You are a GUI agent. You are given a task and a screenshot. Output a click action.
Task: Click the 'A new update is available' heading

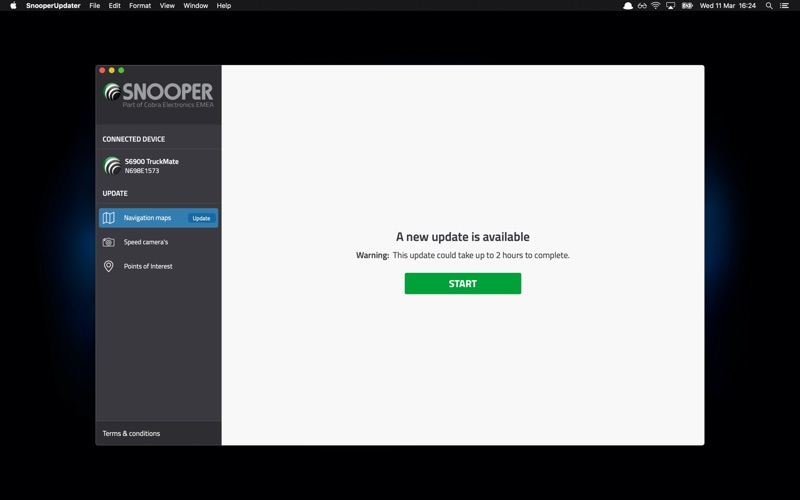click(463, 237)
